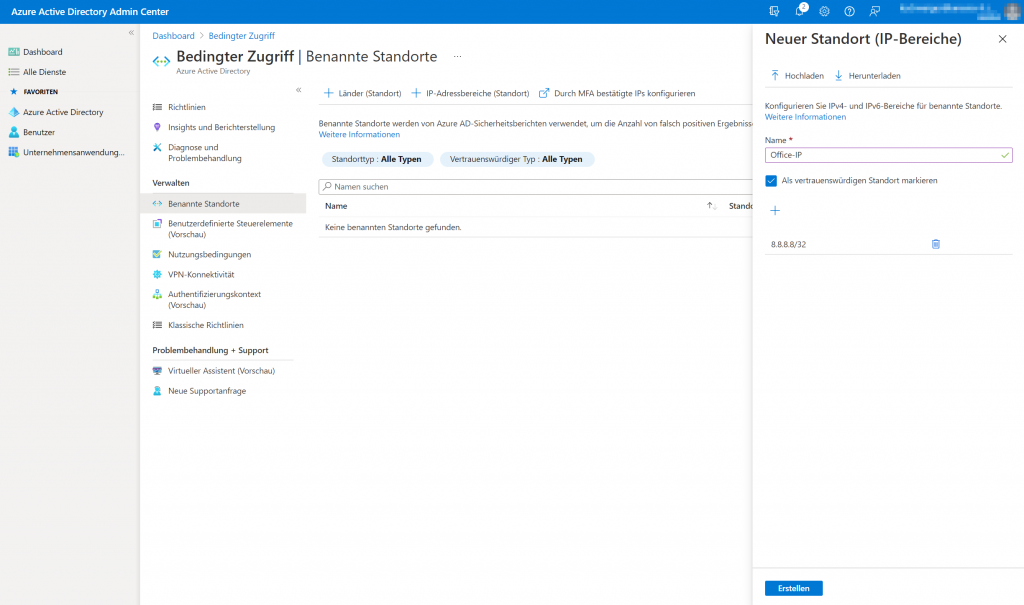Click the Erstellen button
The image size is (1024, 605).
click(793, 588)
